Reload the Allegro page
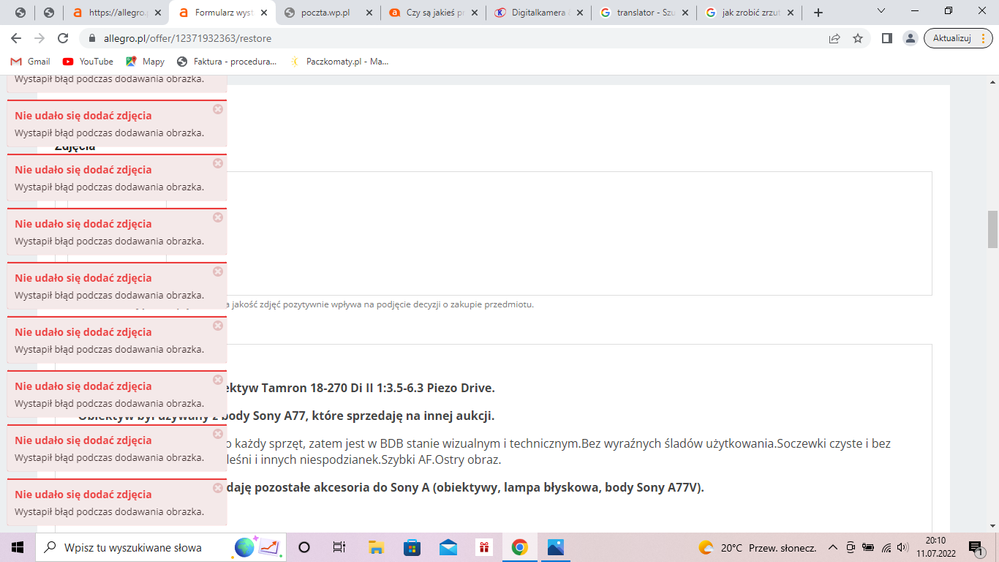The height and width of the screenshot is (562, 999). click(63, 38)
